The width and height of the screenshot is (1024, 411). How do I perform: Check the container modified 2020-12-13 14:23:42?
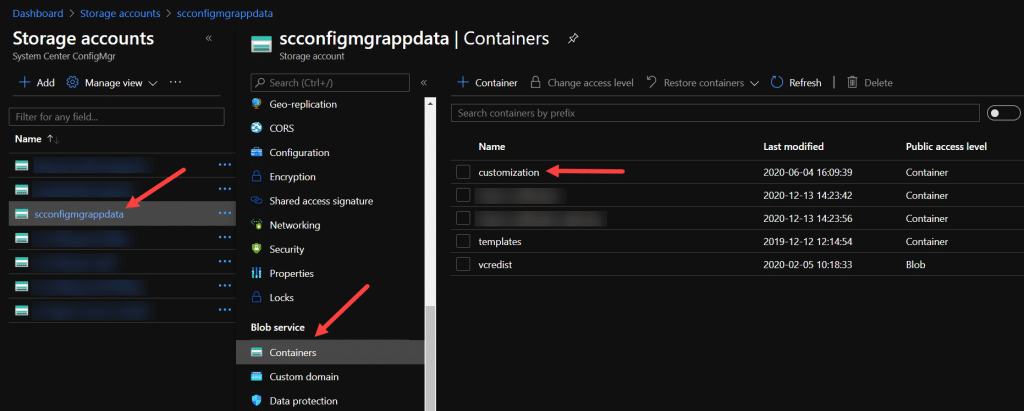point(463,195)
